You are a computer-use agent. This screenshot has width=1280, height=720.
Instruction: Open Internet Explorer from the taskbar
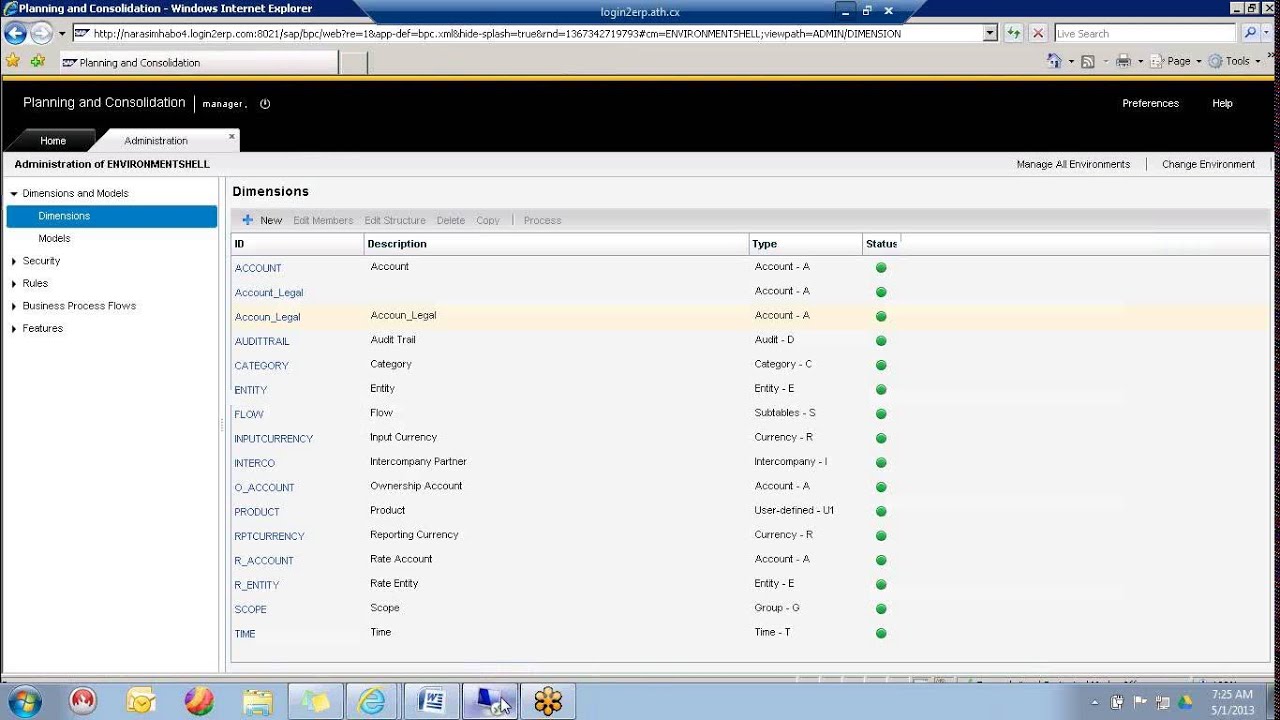[x=372, y=702]
